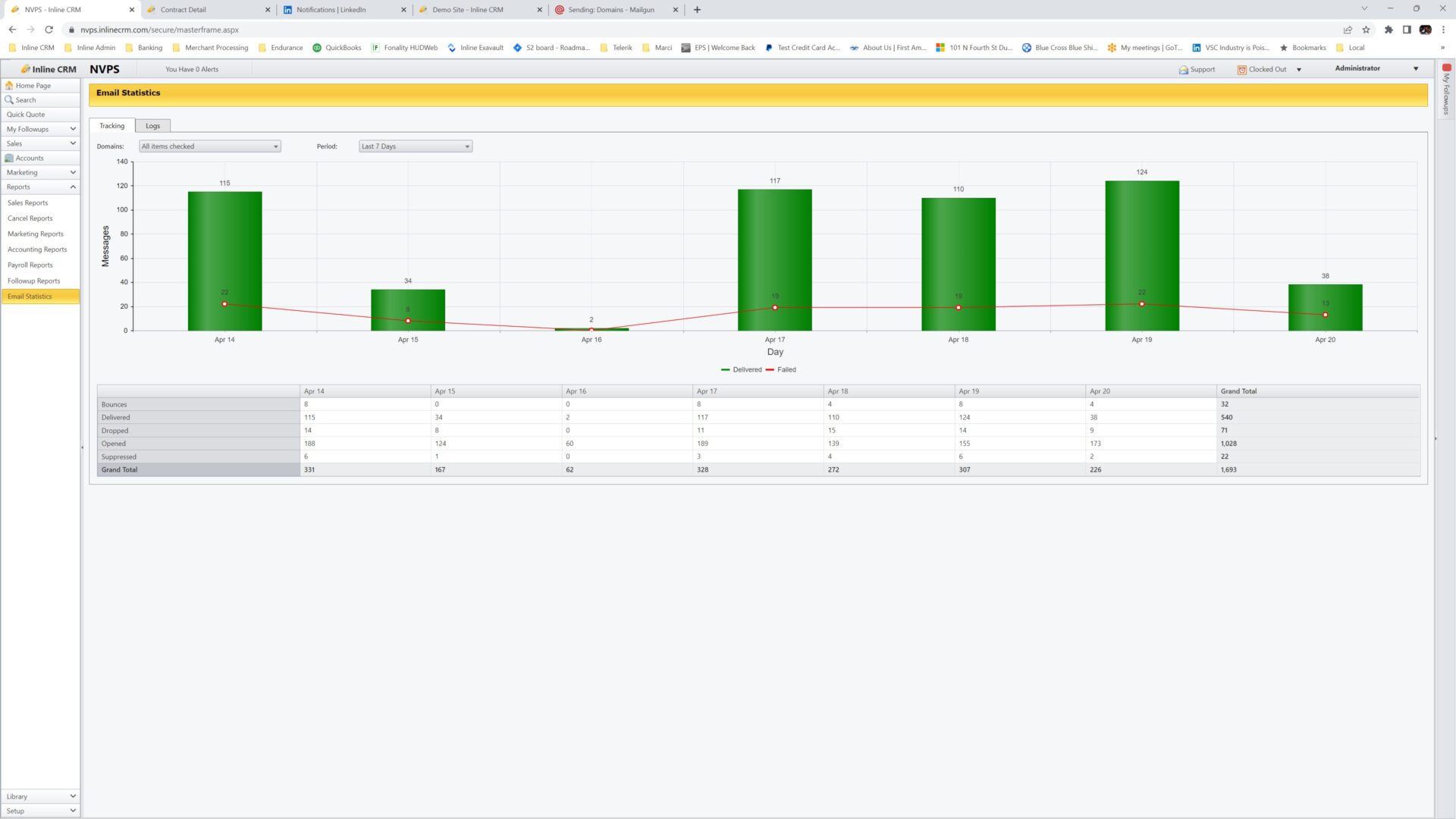1456x819 pixels.
Task: Click Quick Quote in the sidebar
Action: (25, 114)
